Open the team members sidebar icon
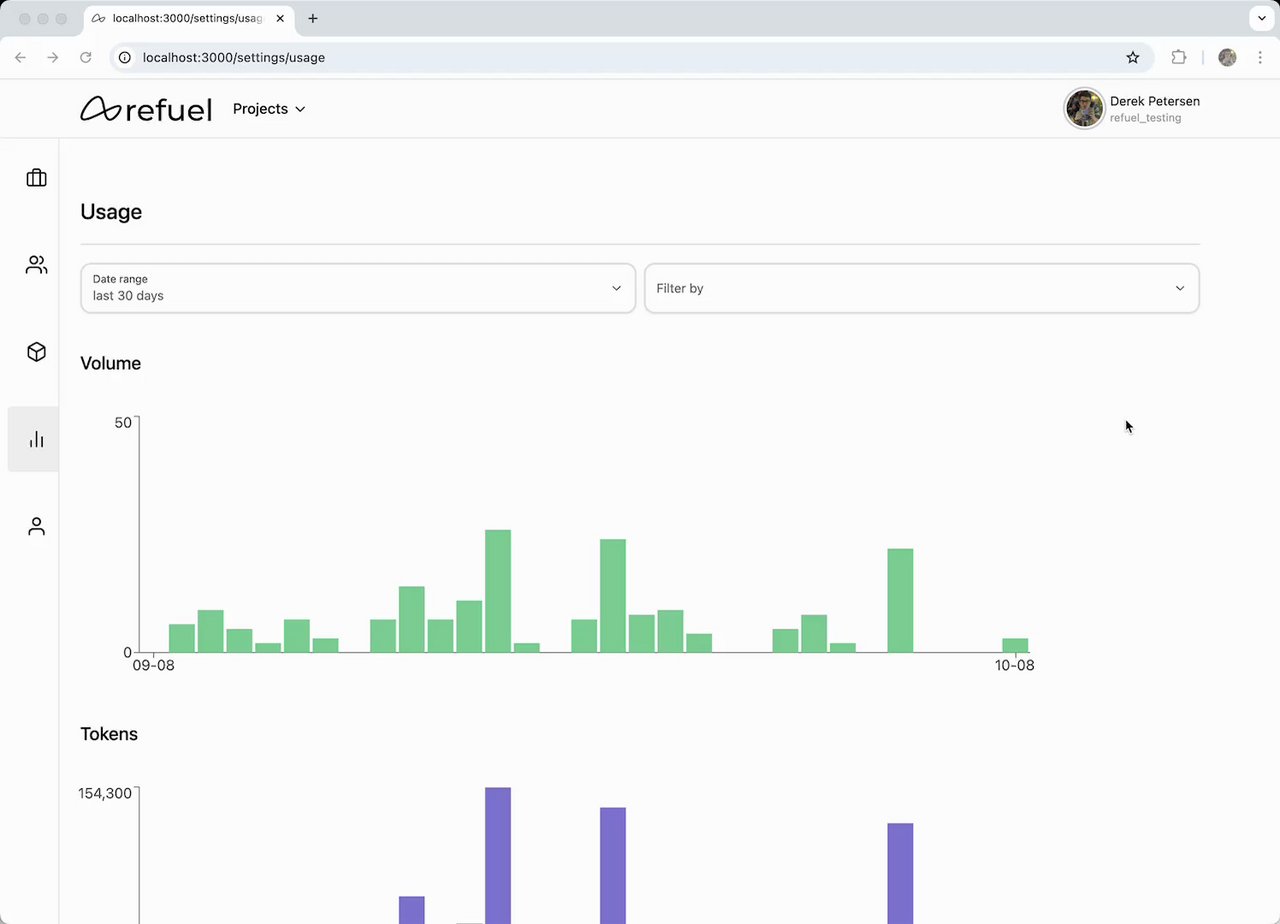The height and width of the screenshot is (924, 1280). 36,265
